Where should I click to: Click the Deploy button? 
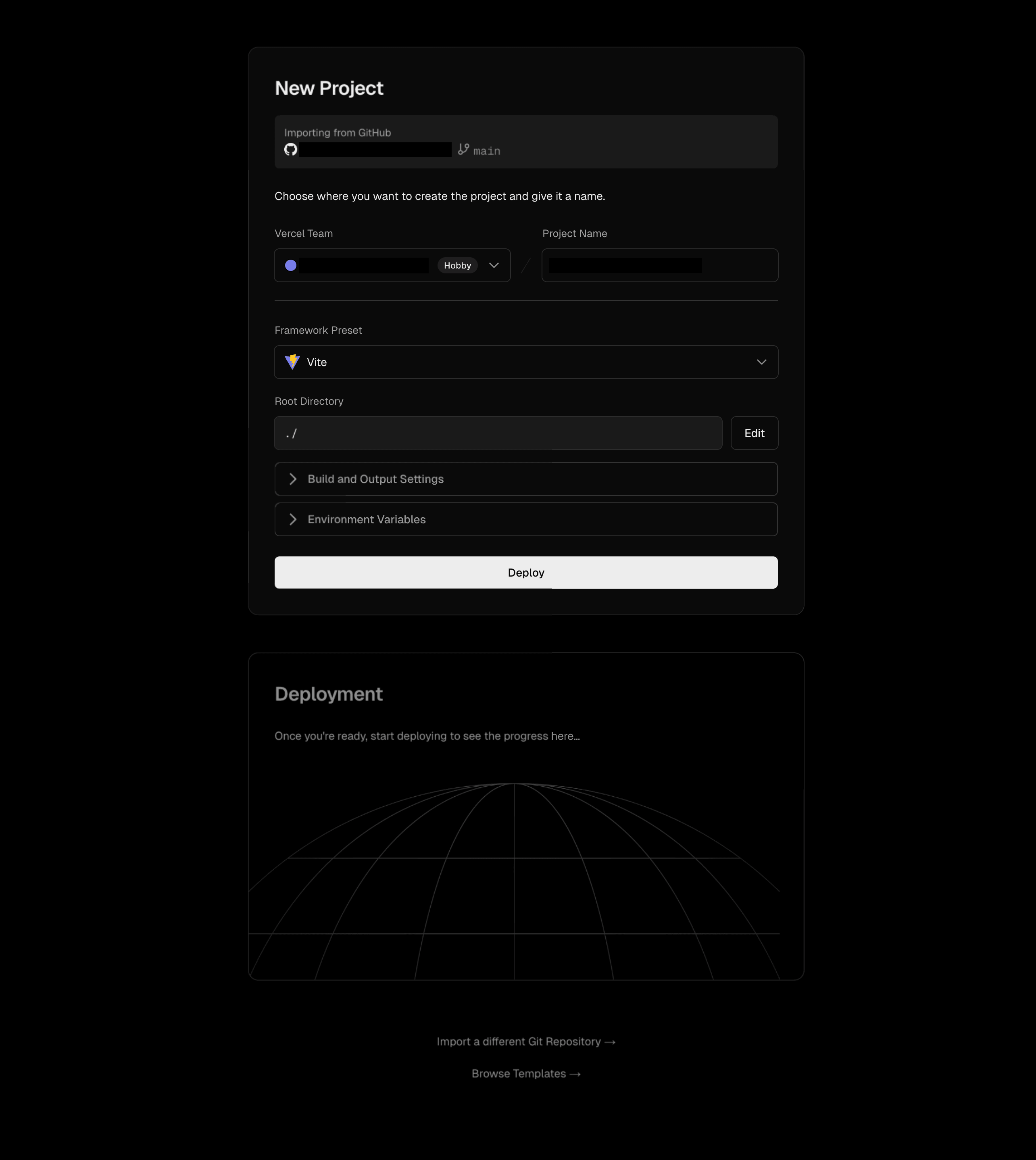pos(526,573)
